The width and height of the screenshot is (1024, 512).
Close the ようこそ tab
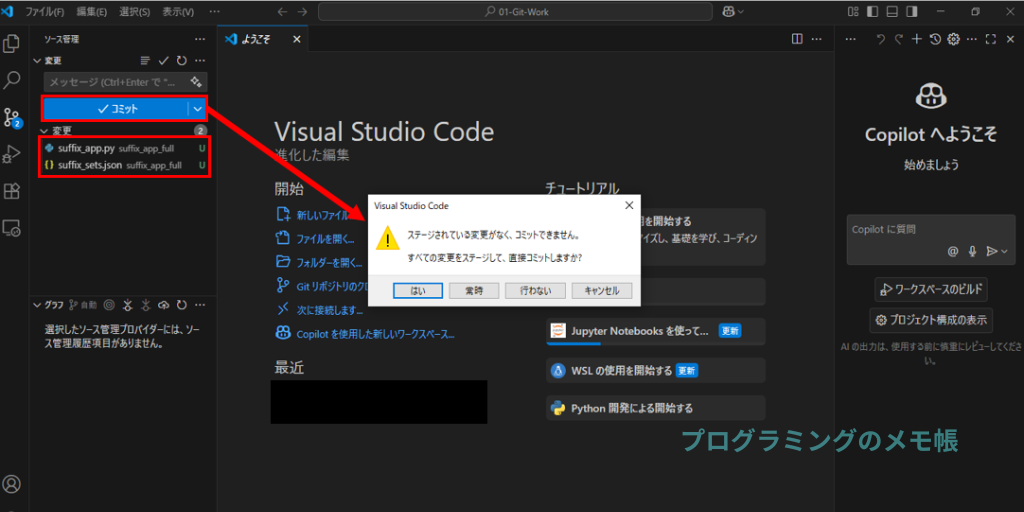tap(296, 39)
